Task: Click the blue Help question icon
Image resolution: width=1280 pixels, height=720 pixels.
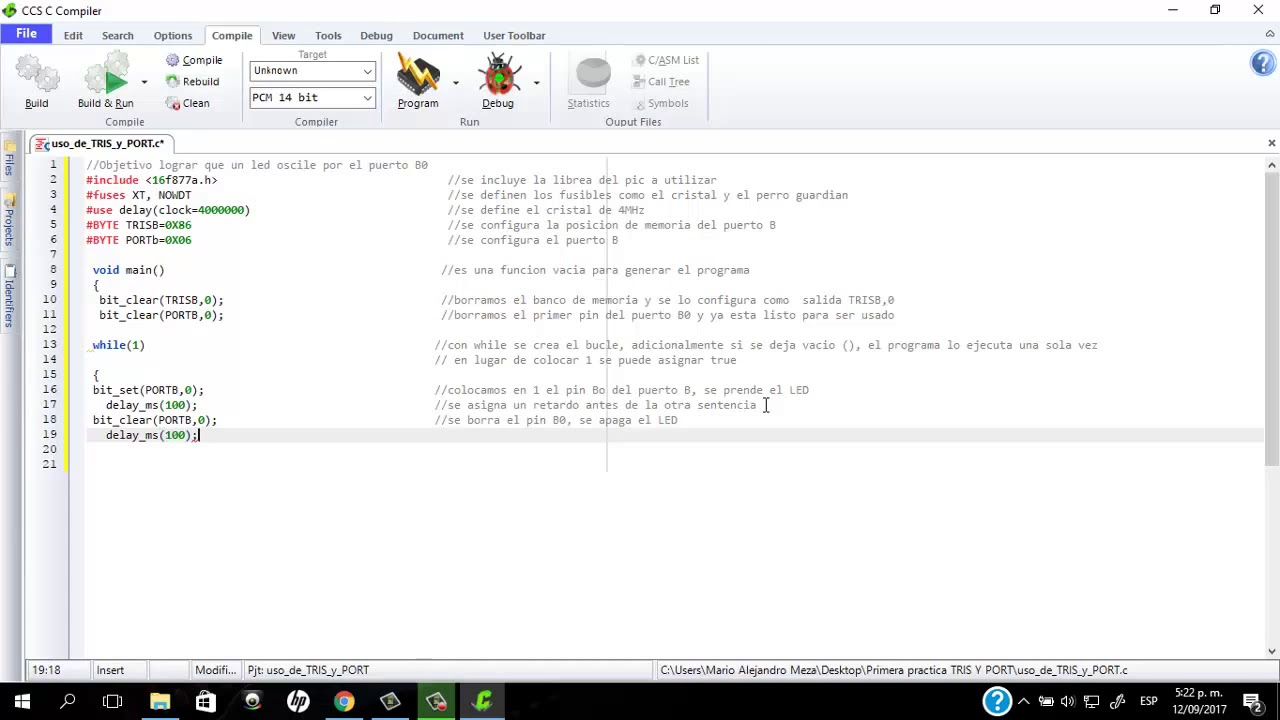Action: [x=1263, y=64]
